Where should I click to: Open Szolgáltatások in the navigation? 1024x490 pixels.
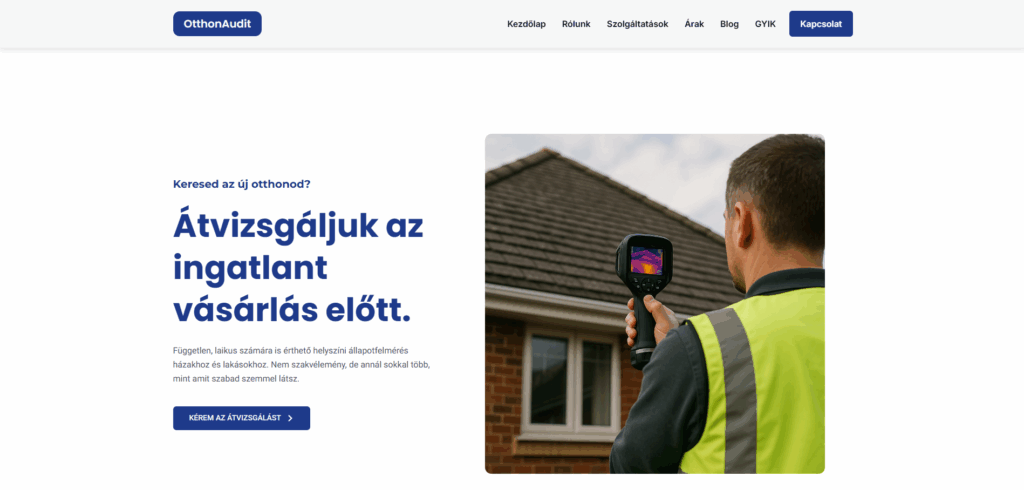coord(637,24)
